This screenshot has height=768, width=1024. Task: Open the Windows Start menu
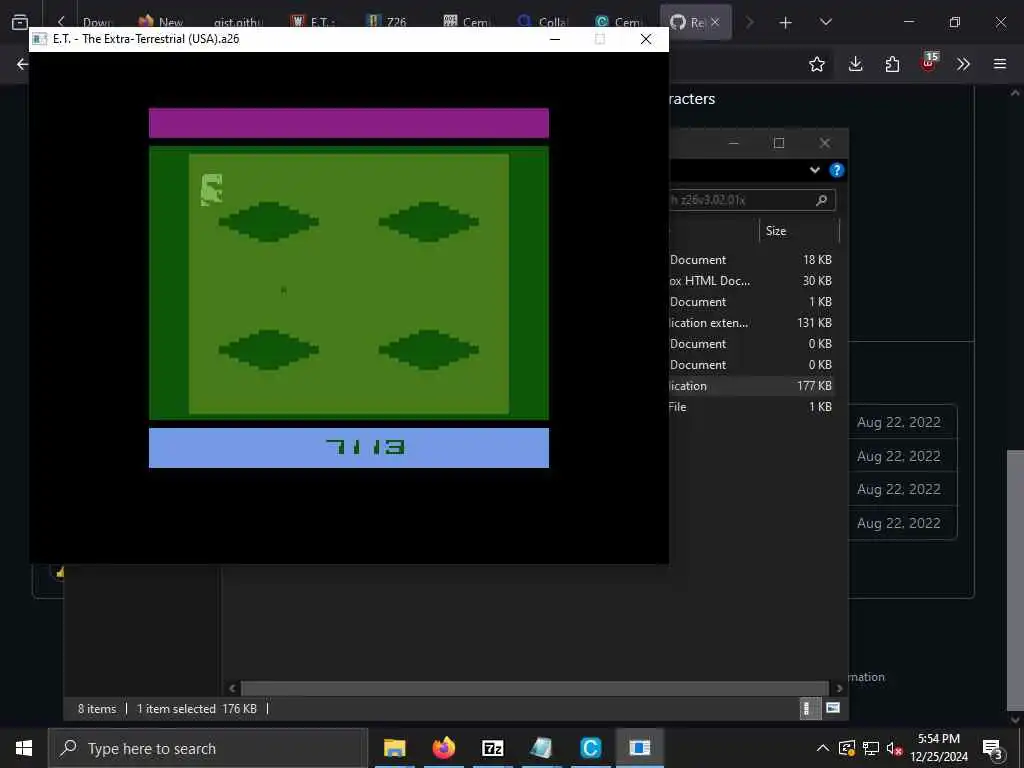click(x=24, y=748)
